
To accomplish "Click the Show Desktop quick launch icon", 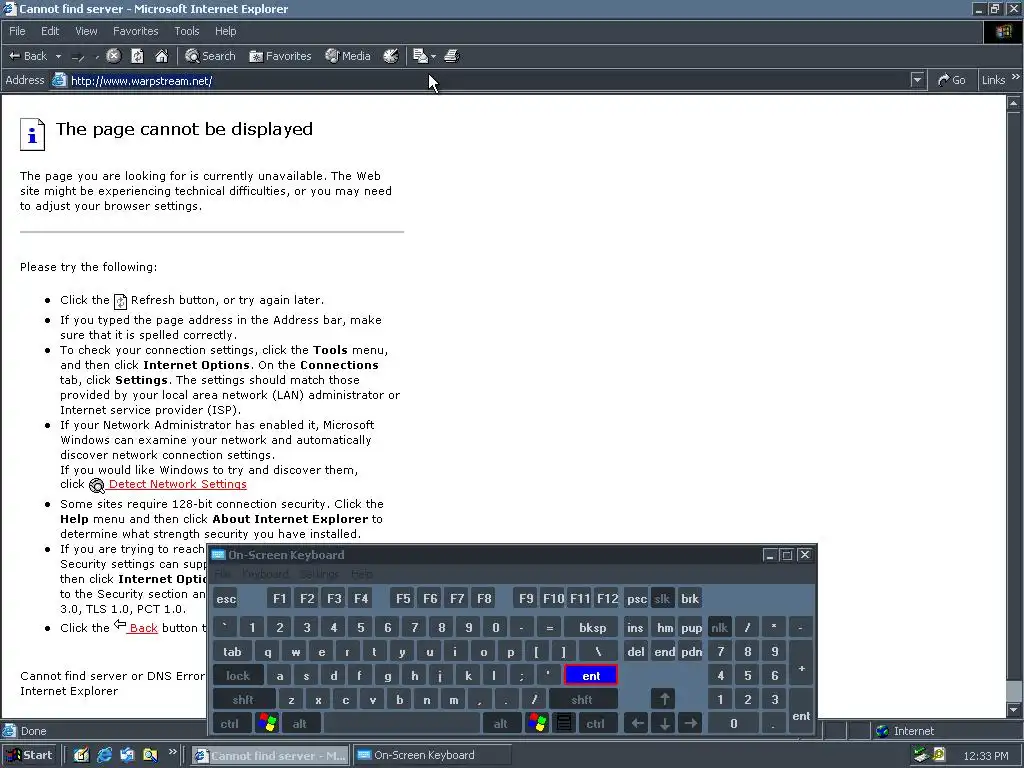I will click(x=81, y=755).
